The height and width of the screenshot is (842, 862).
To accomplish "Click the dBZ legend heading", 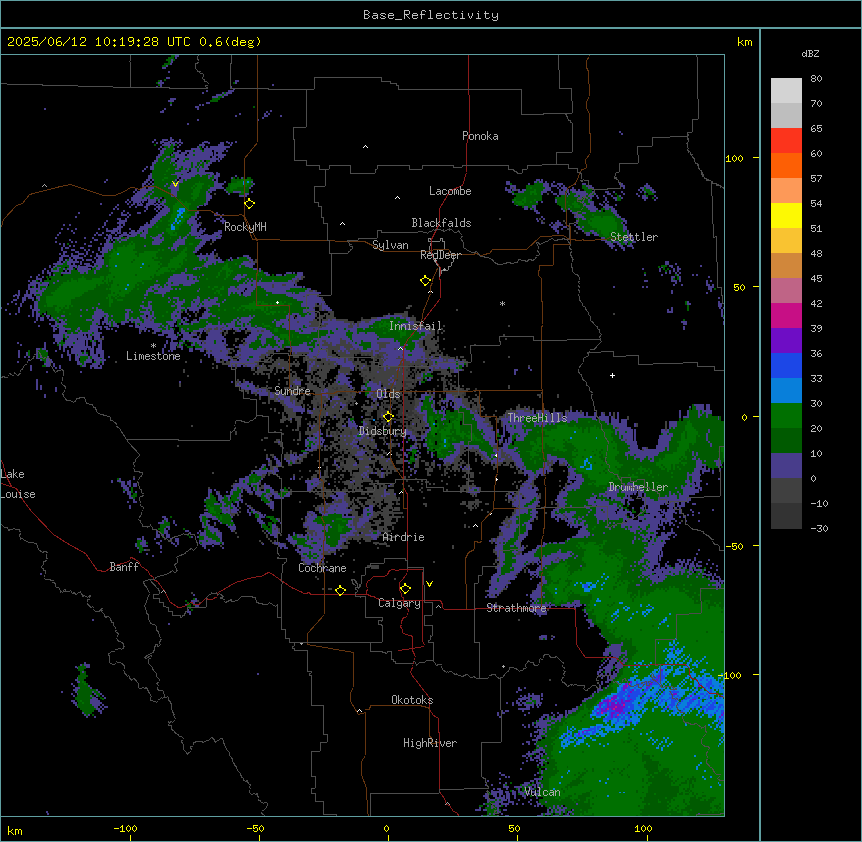I will click(x=810, y=53).
